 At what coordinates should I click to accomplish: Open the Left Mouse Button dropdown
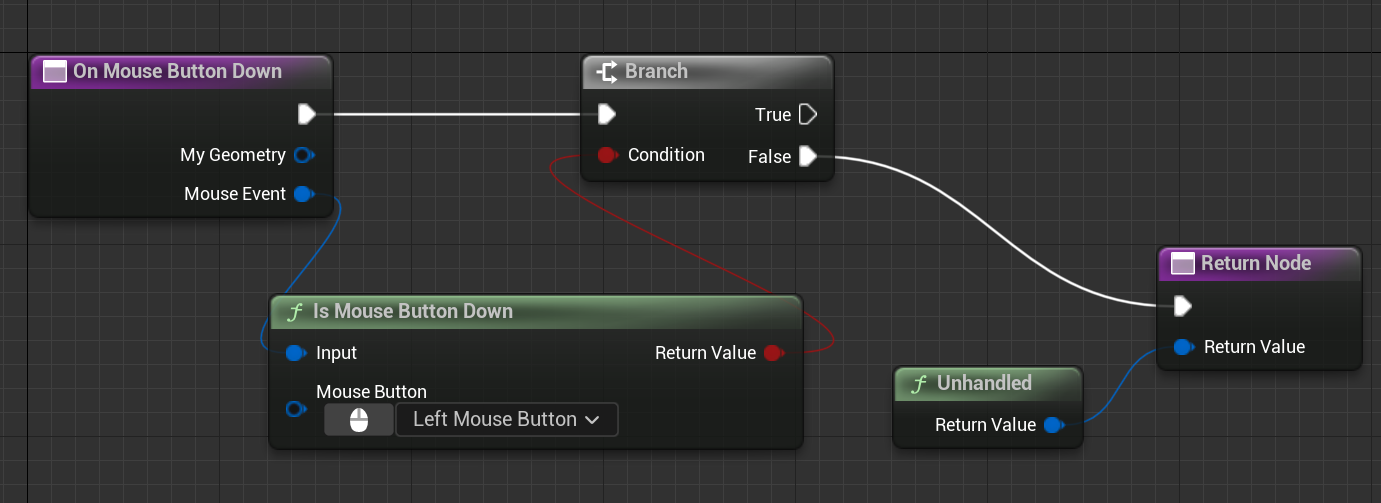tap(507, 420)
